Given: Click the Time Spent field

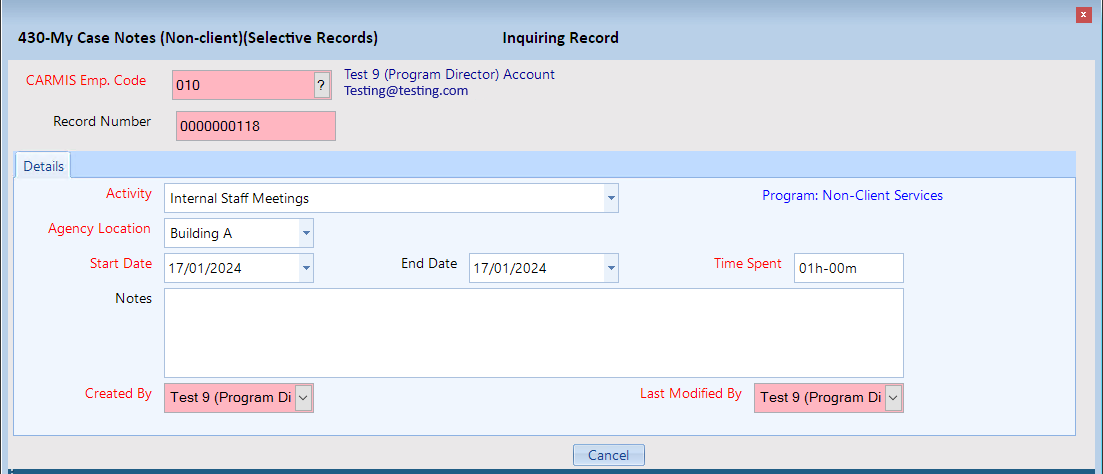Looking at the screenshot, I should [x=848, y=269].
